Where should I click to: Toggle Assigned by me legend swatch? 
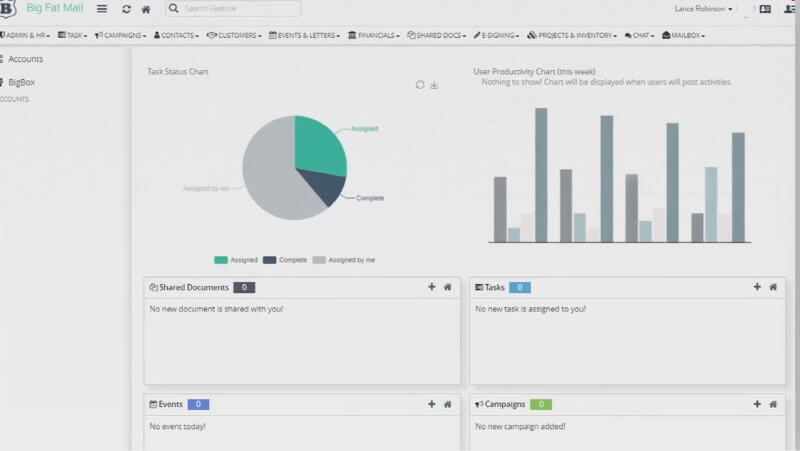[x=319, y=260]
